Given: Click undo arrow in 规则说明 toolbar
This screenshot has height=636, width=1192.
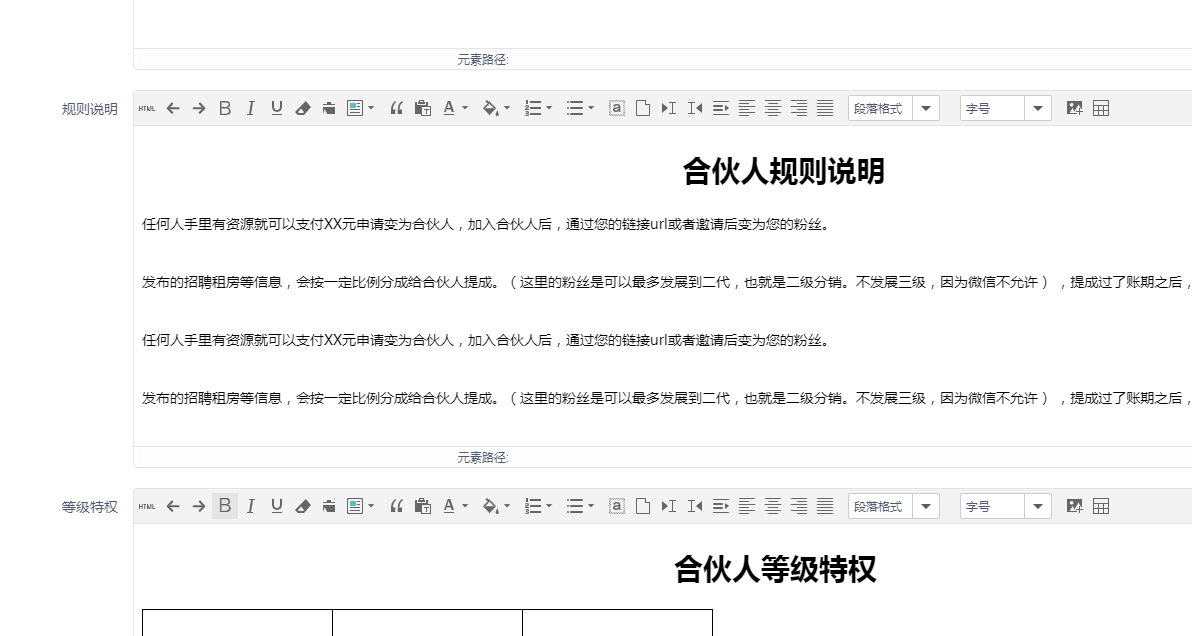Looking at the screenshot, I should point(173,109).
